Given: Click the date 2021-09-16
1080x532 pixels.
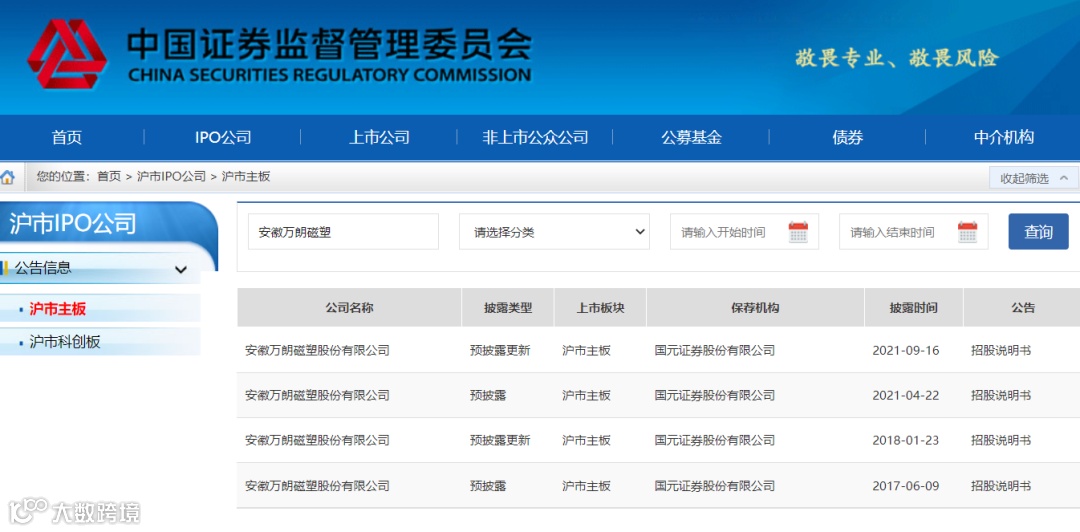Looking at the screenshot, I should pyautogui.click(x=906, y=350).
